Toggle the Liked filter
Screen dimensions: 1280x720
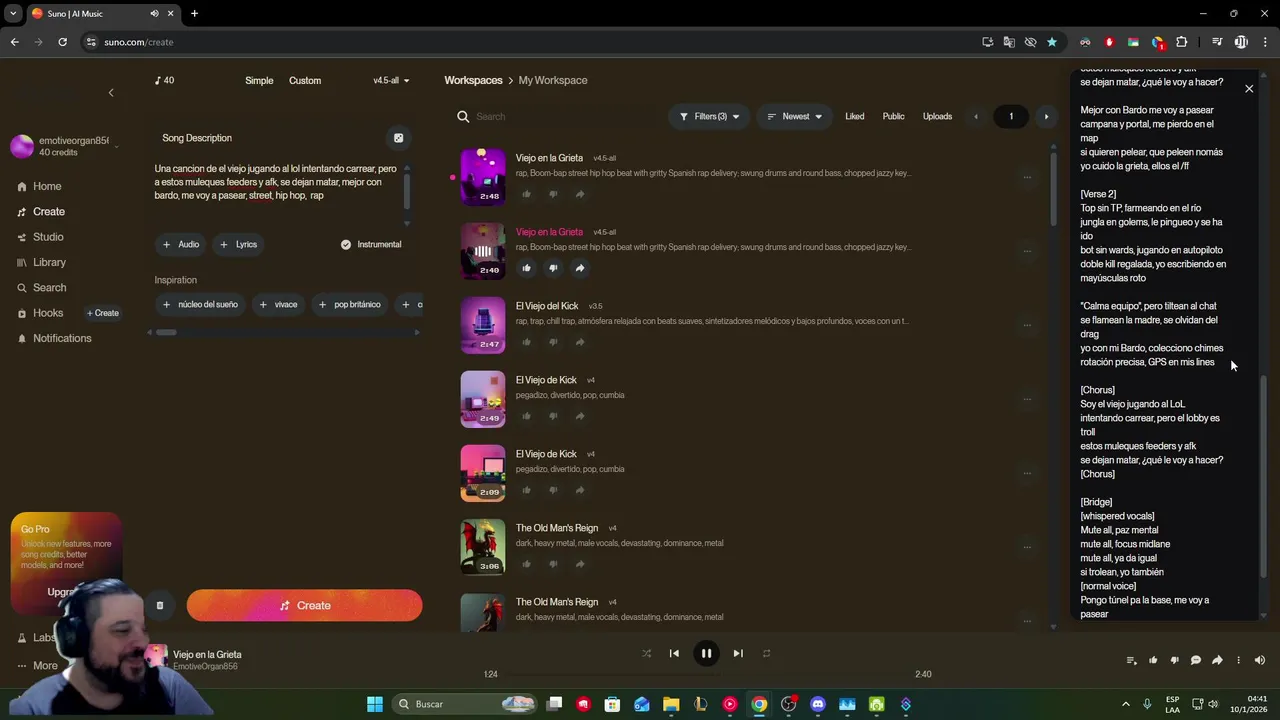[x=855, y=116]
